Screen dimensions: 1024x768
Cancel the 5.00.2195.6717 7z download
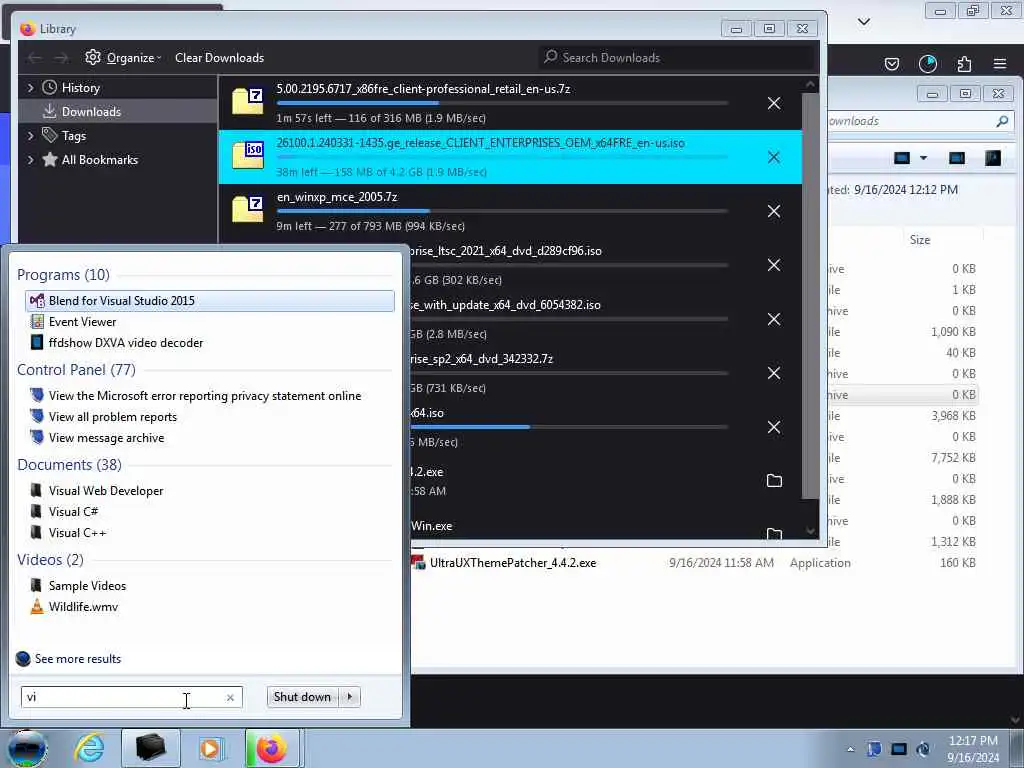coord(774,103)
